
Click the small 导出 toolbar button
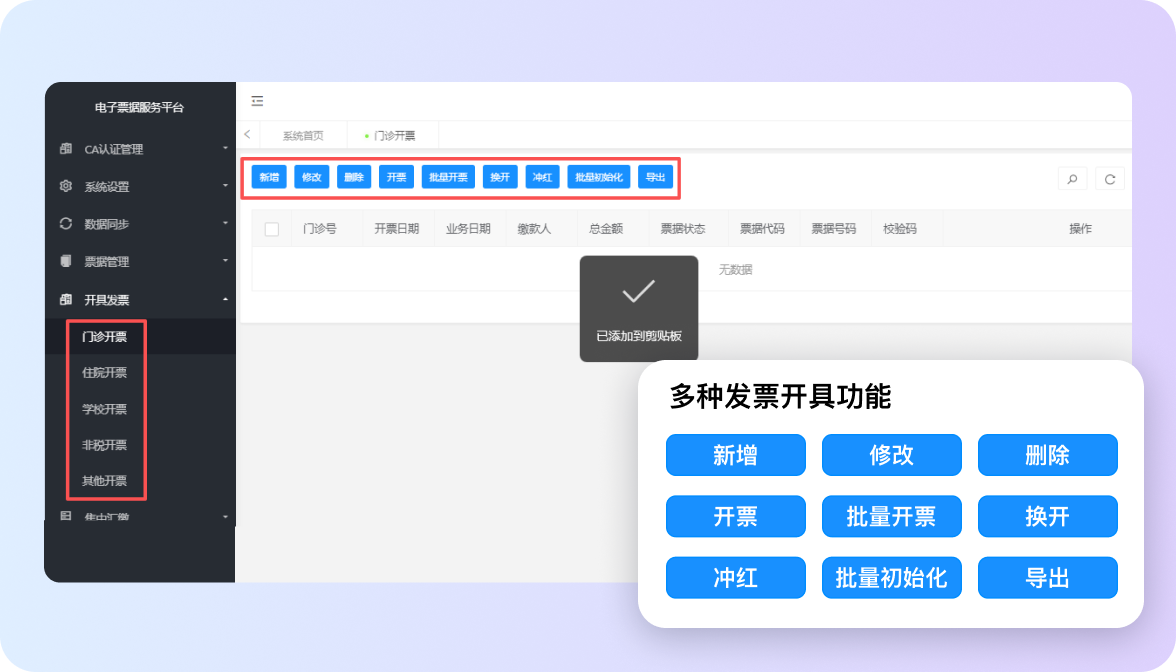[x=656, y=177]
